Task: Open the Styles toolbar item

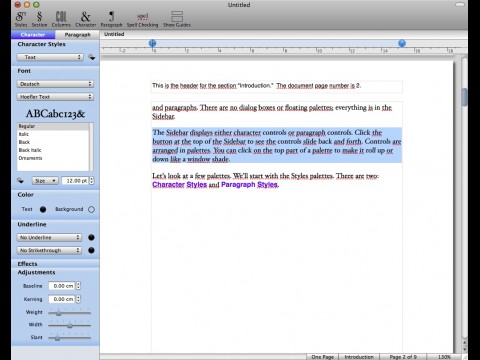Action: tap(21, 19)
